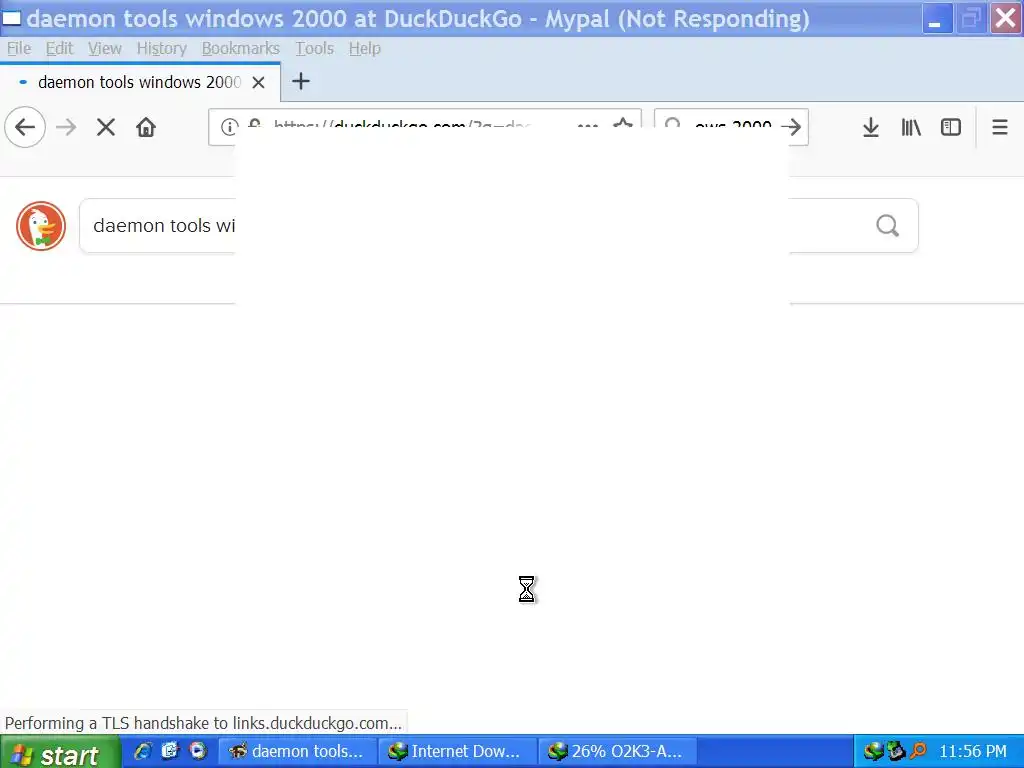This screenshot has height=768, width=1024.
Task: Open the Home page icon
Action: pos(146,127)
